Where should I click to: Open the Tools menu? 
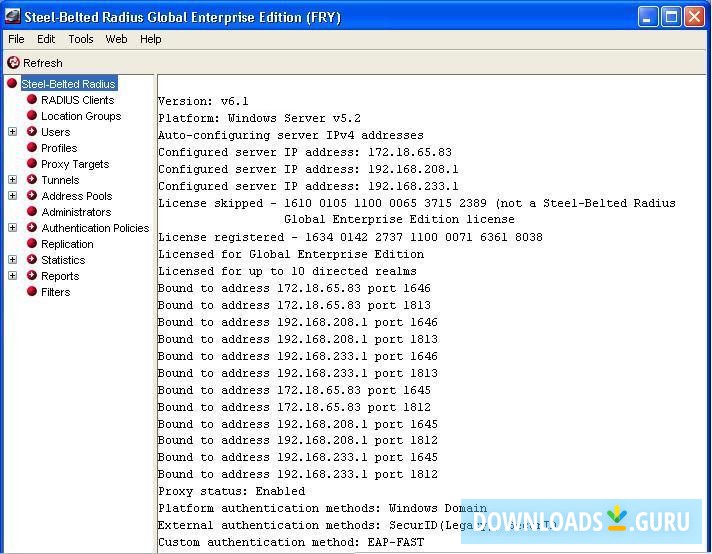coord(81,39)
